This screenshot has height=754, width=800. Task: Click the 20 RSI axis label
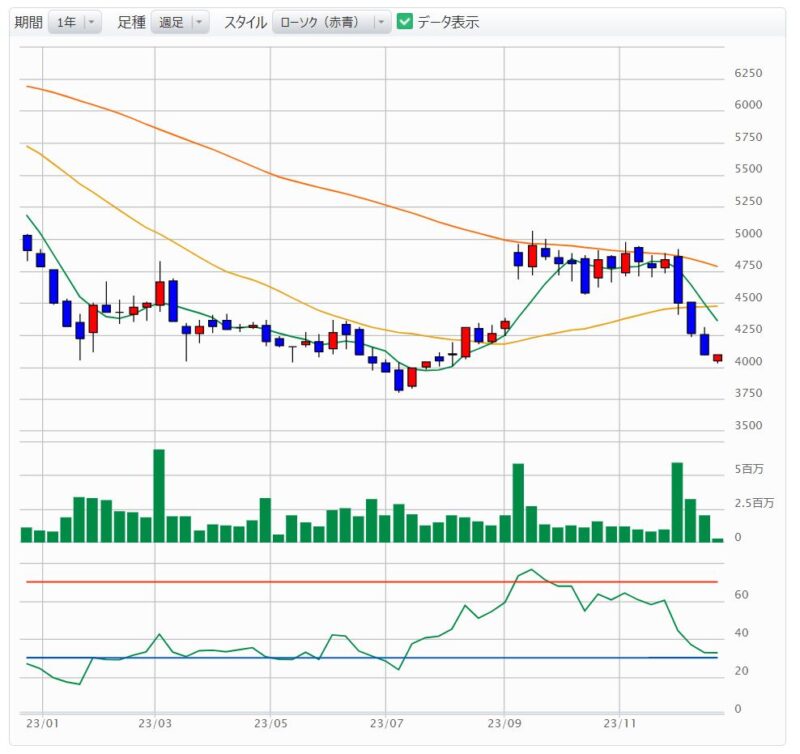click(x=741, y=671)
